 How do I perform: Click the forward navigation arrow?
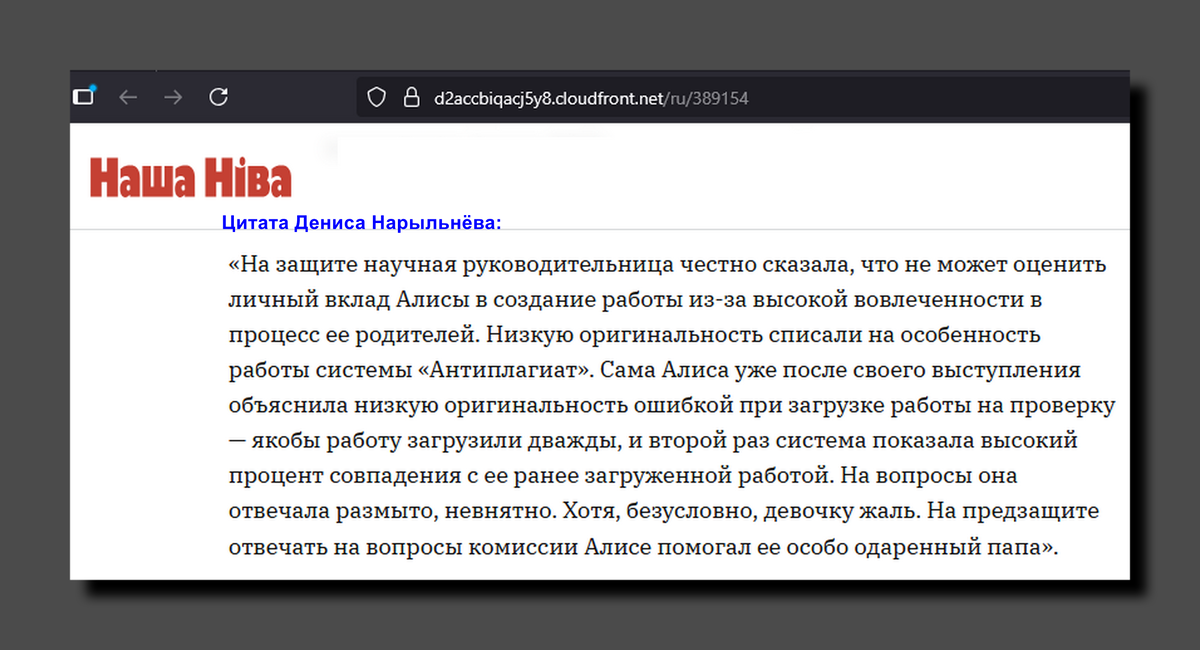tap(172, 96)
